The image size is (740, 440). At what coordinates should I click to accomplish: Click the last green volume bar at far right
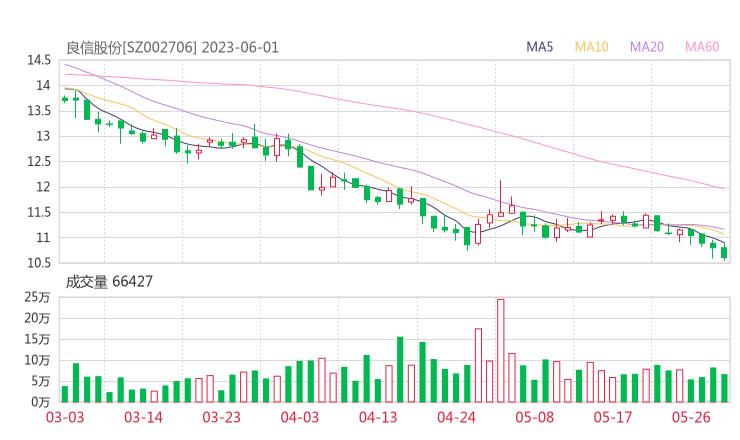pyautogui.click(x=724, y=388)
